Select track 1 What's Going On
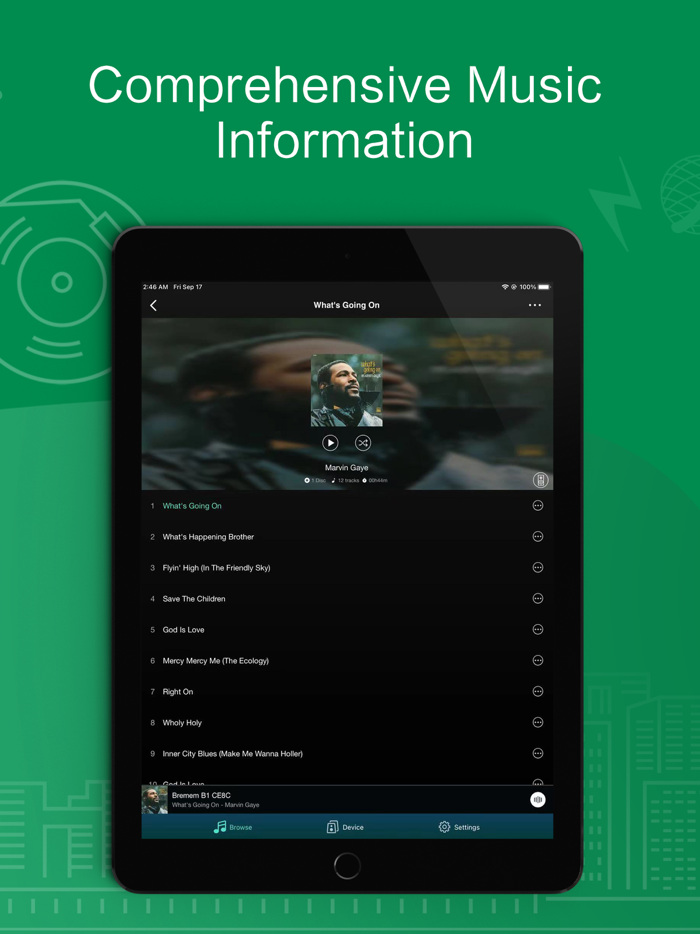This screenshot has height=934, width=700. (347, 506)
